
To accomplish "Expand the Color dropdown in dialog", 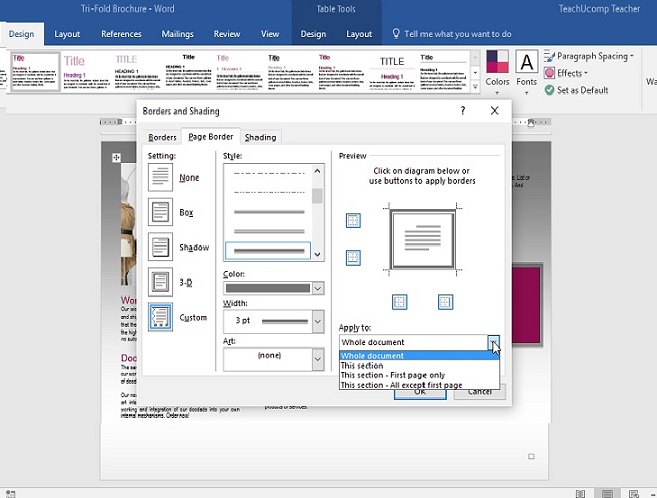I will click(x=318, y=289).
